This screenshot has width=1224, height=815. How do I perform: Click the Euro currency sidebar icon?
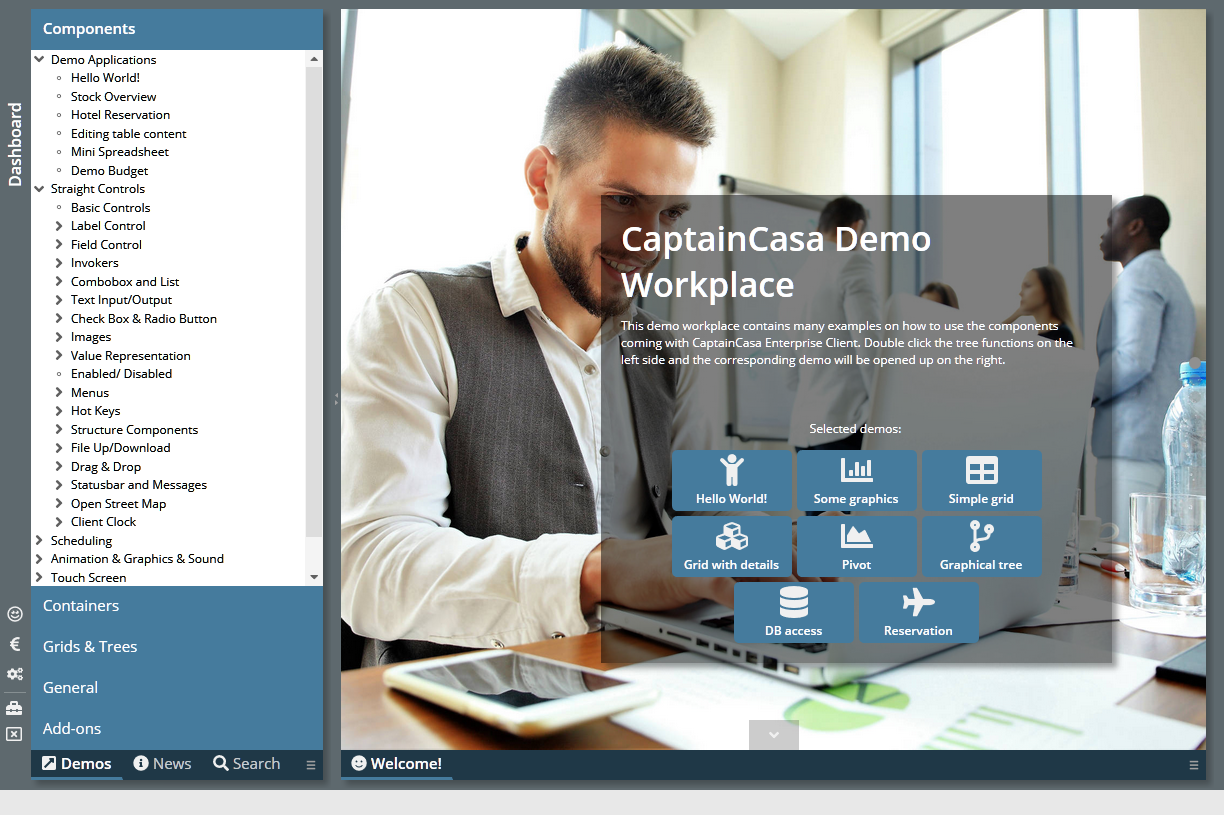pos(14,644)
